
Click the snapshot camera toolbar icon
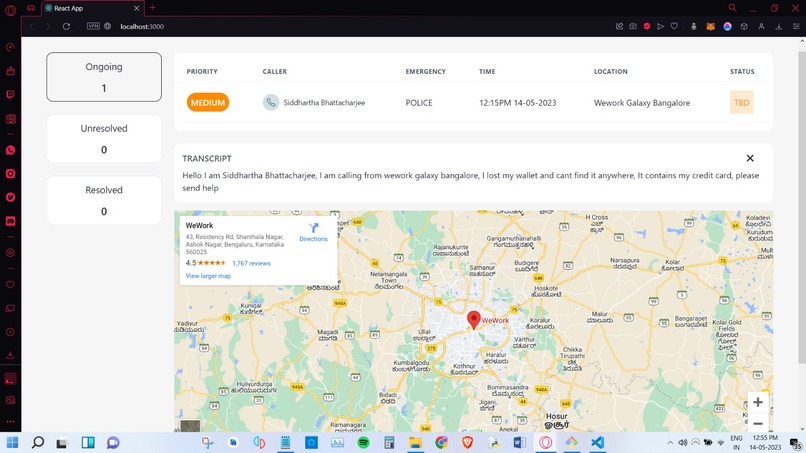click(633, 26)
